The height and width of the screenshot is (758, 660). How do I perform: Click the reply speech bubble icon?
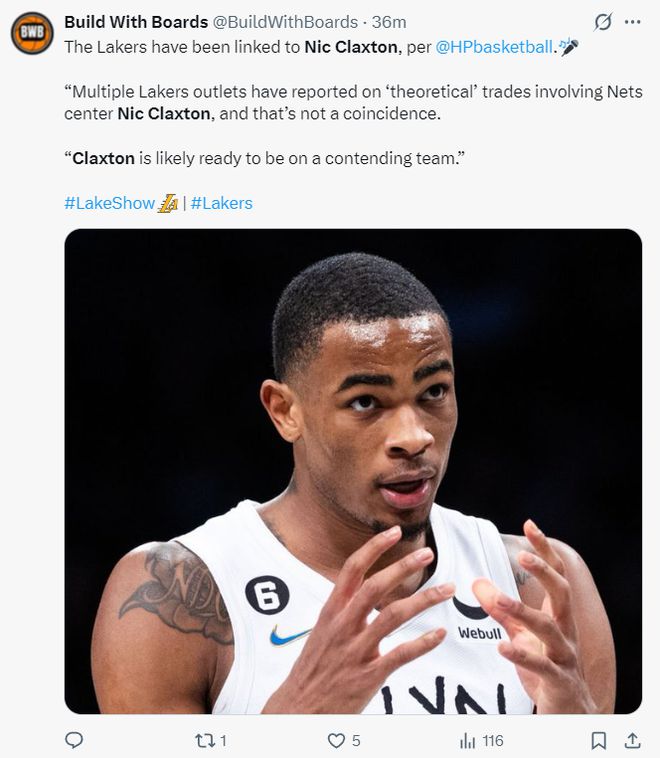(x=73, y=741)
